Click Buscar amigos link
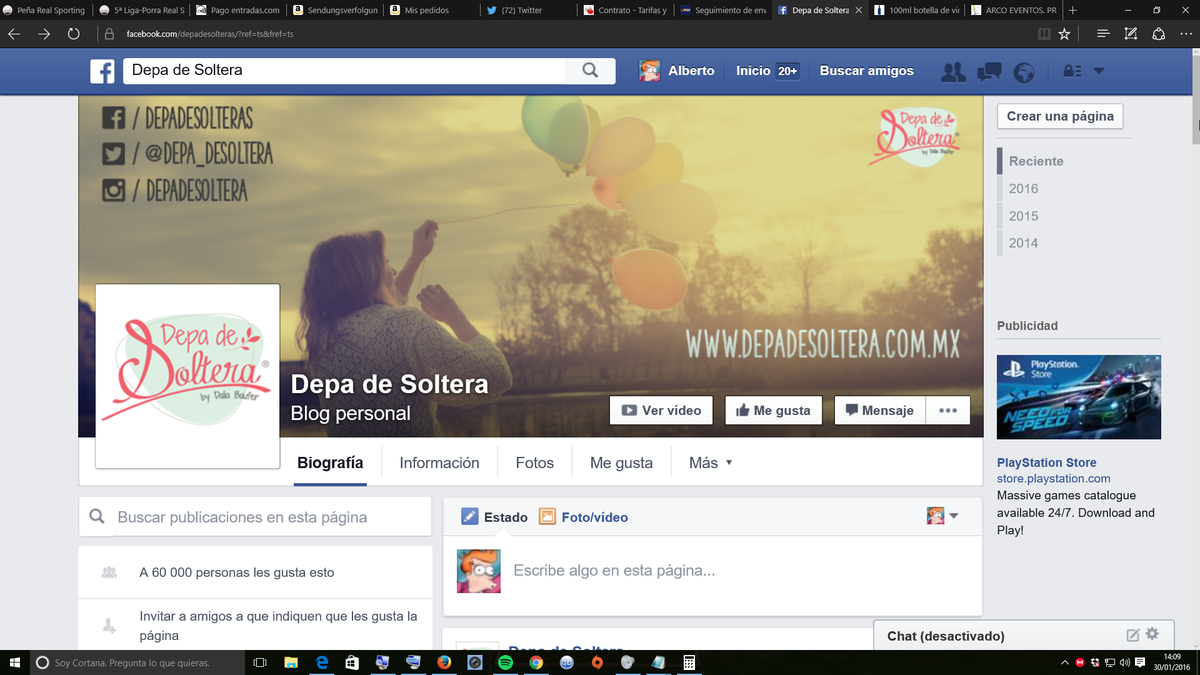 866,71
